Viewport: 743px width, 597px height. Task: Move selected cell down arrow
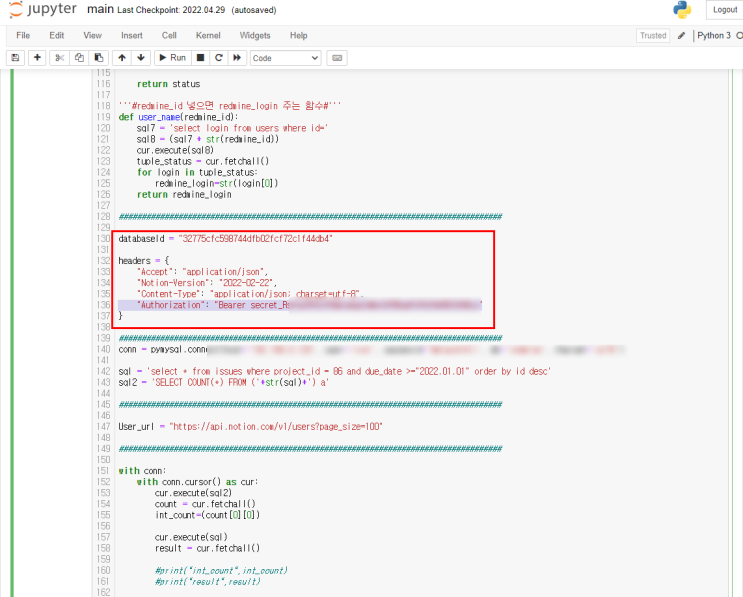pos(141,58)
